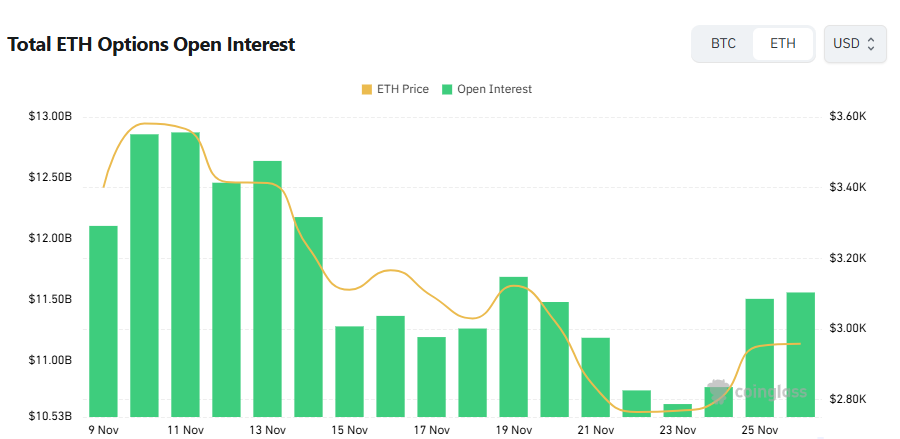Image resolution: width=900 pixels, height=439 pixels.
Task: Click the 25 Nov open interest bar
Action: pyautogui.click(x=759, y=357)
